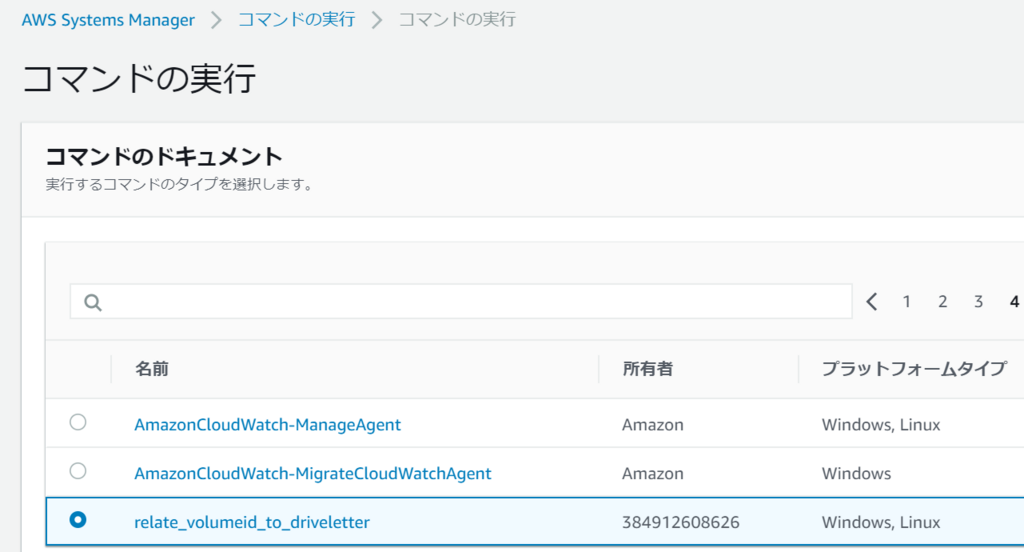Click the 名前 column header
The height and width of the screenshot is (552, 1024).
(152, 369)
